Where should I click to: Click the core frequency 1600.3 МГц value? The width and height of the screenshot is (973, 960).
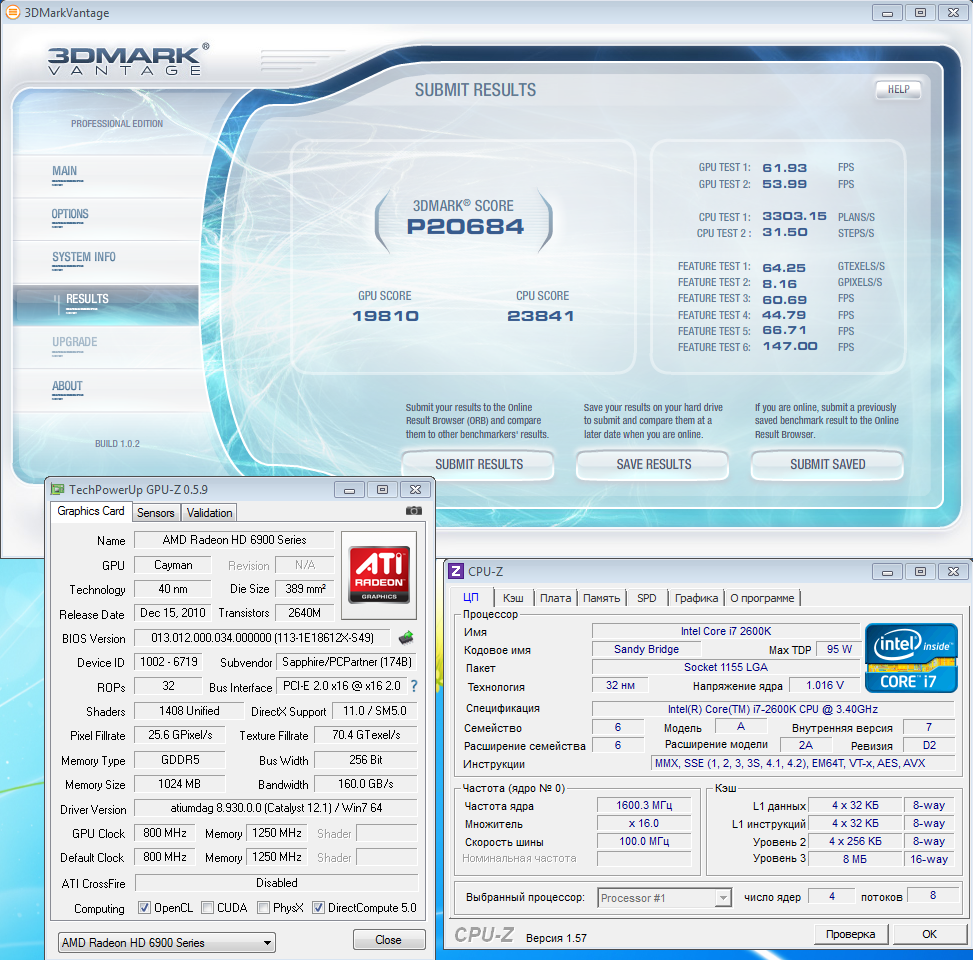pyautogui.click(x=644, y=805)
